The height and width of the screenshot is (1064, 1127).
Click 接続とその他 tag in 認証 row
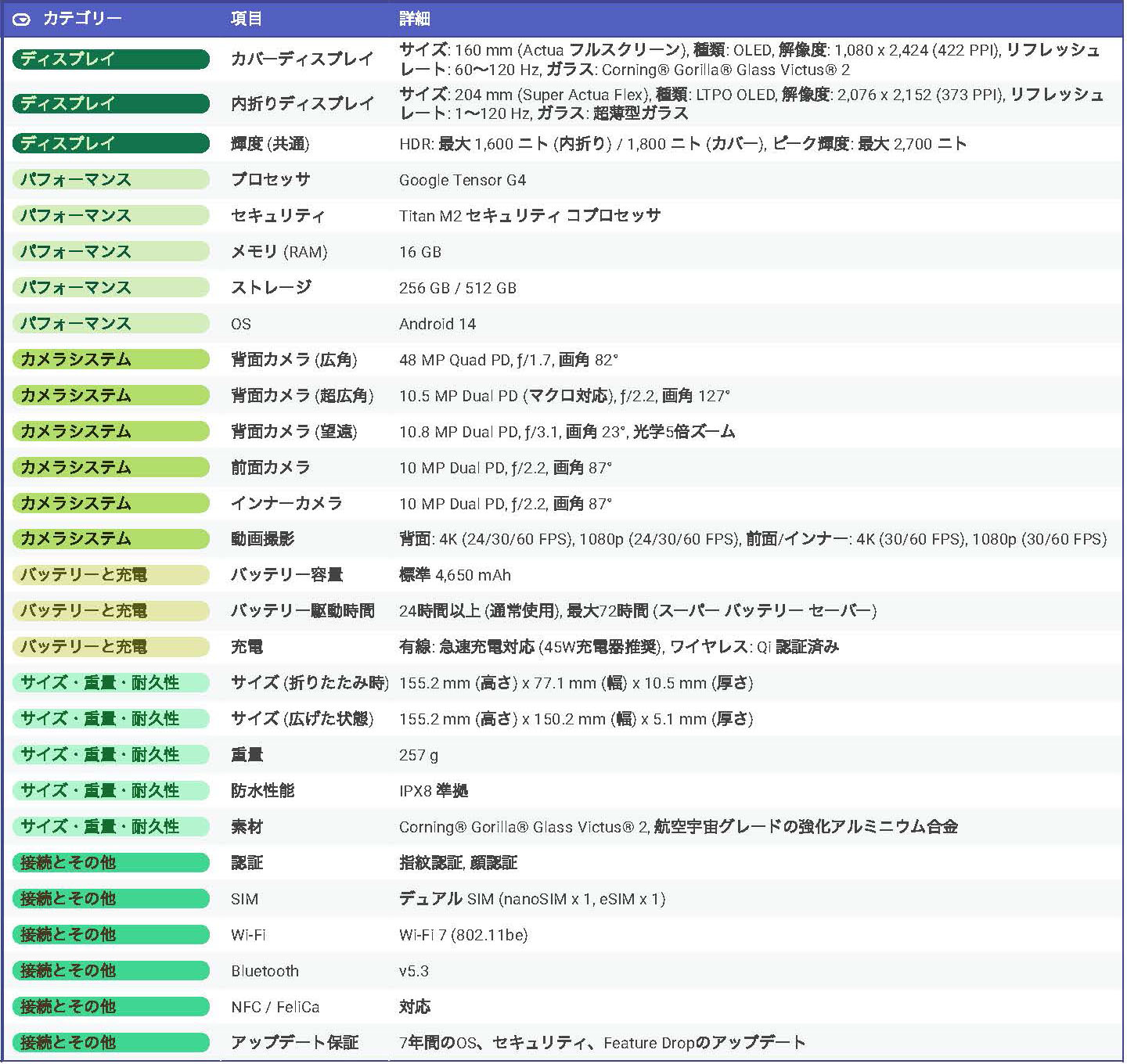click(x=111, y=863)
